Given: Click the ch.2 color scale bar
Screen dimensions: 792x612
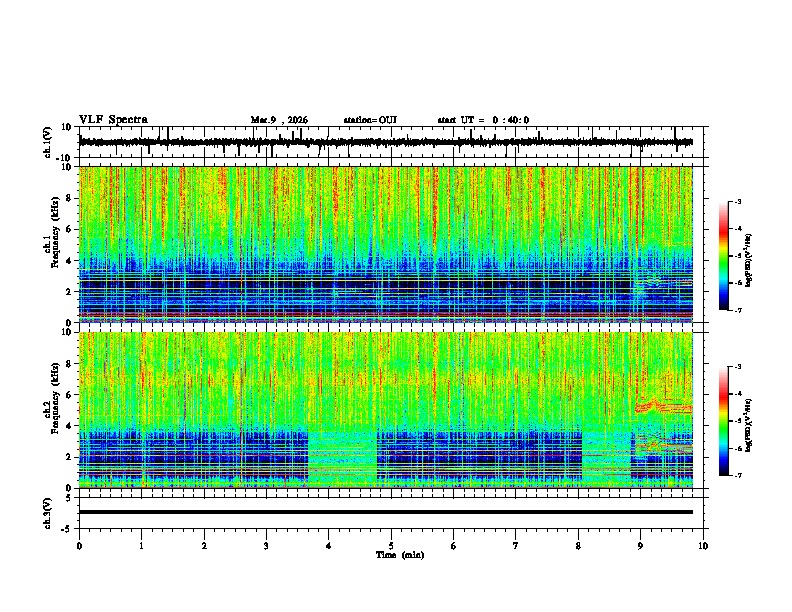Looking at the screenshot, I should 723,421.
